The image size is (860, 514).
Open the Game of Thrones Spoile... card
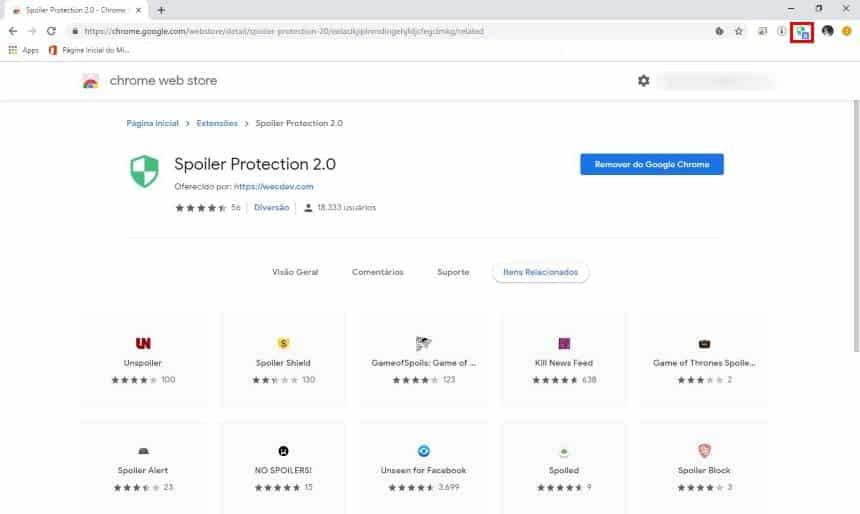click(x=704, y=359)
